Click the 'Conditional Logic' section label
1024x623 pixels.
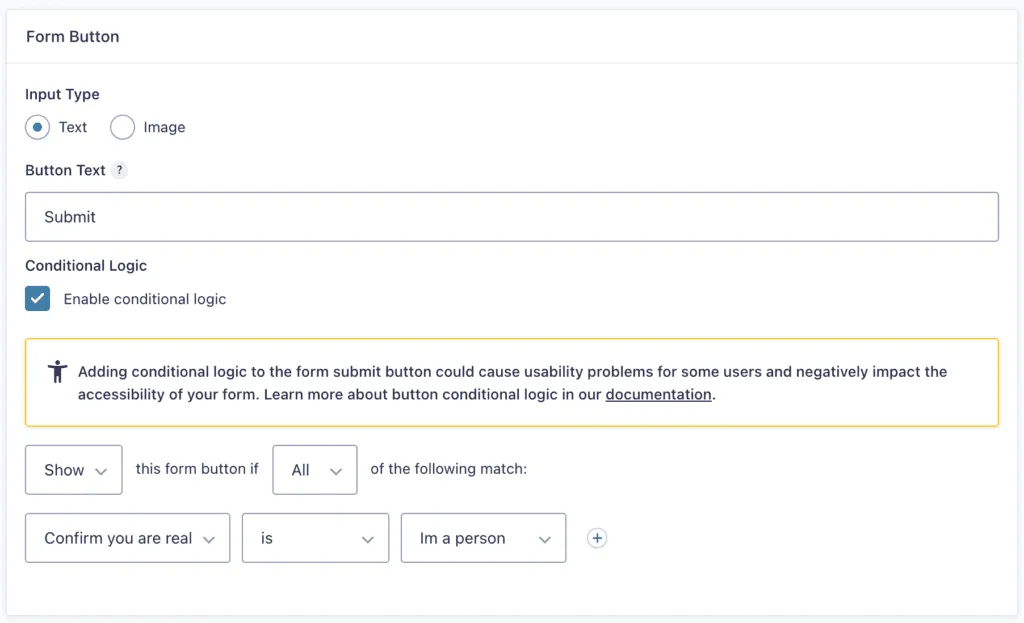[86, 266]
